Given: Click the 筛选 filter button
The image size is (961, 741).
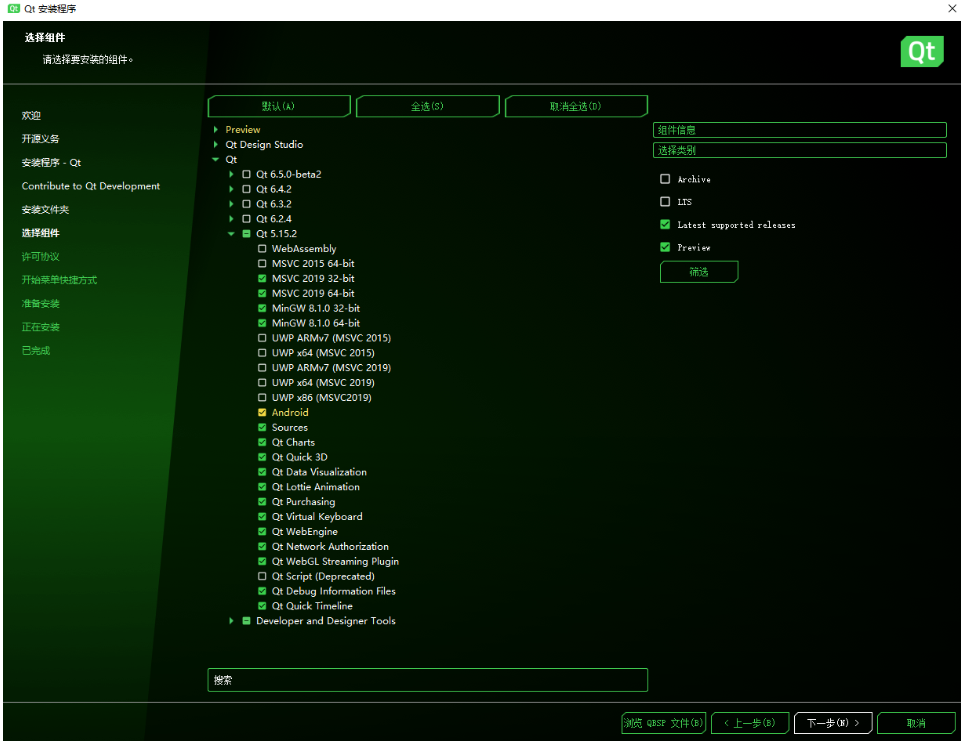Looking at the screenshot, I should [x=699, y=272].
